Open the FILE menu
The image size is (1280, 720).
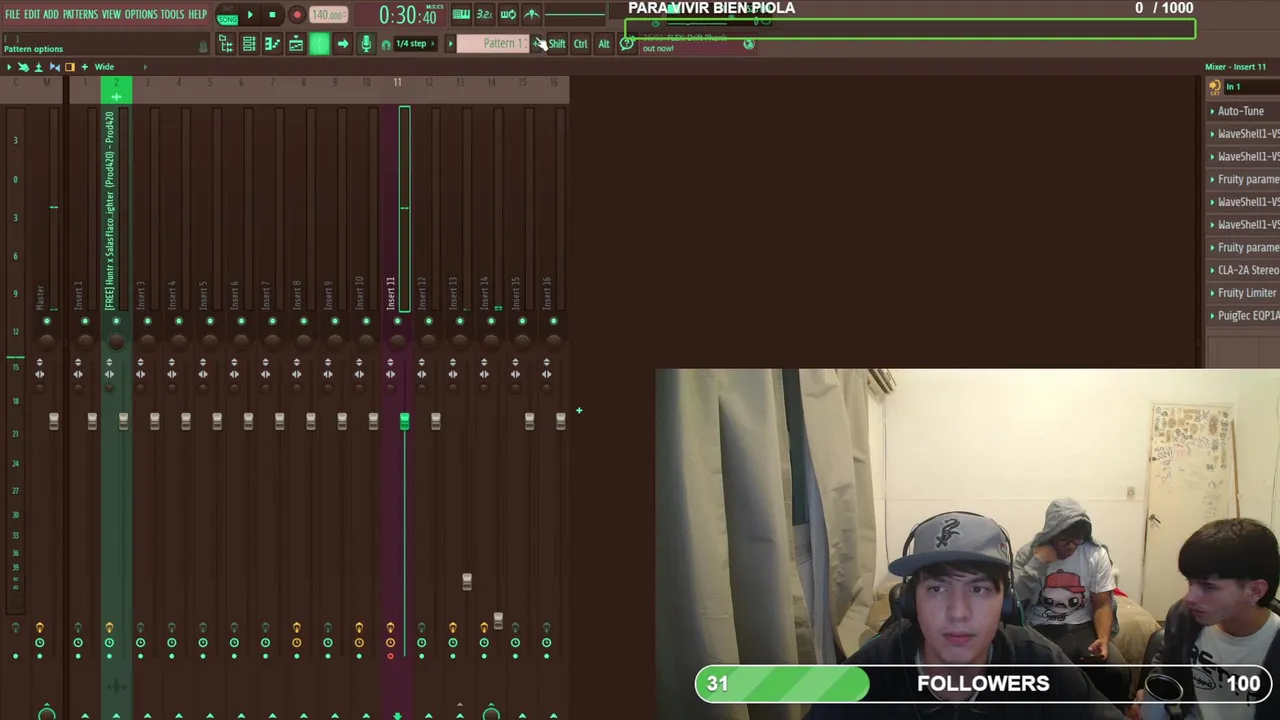[12, 15]
